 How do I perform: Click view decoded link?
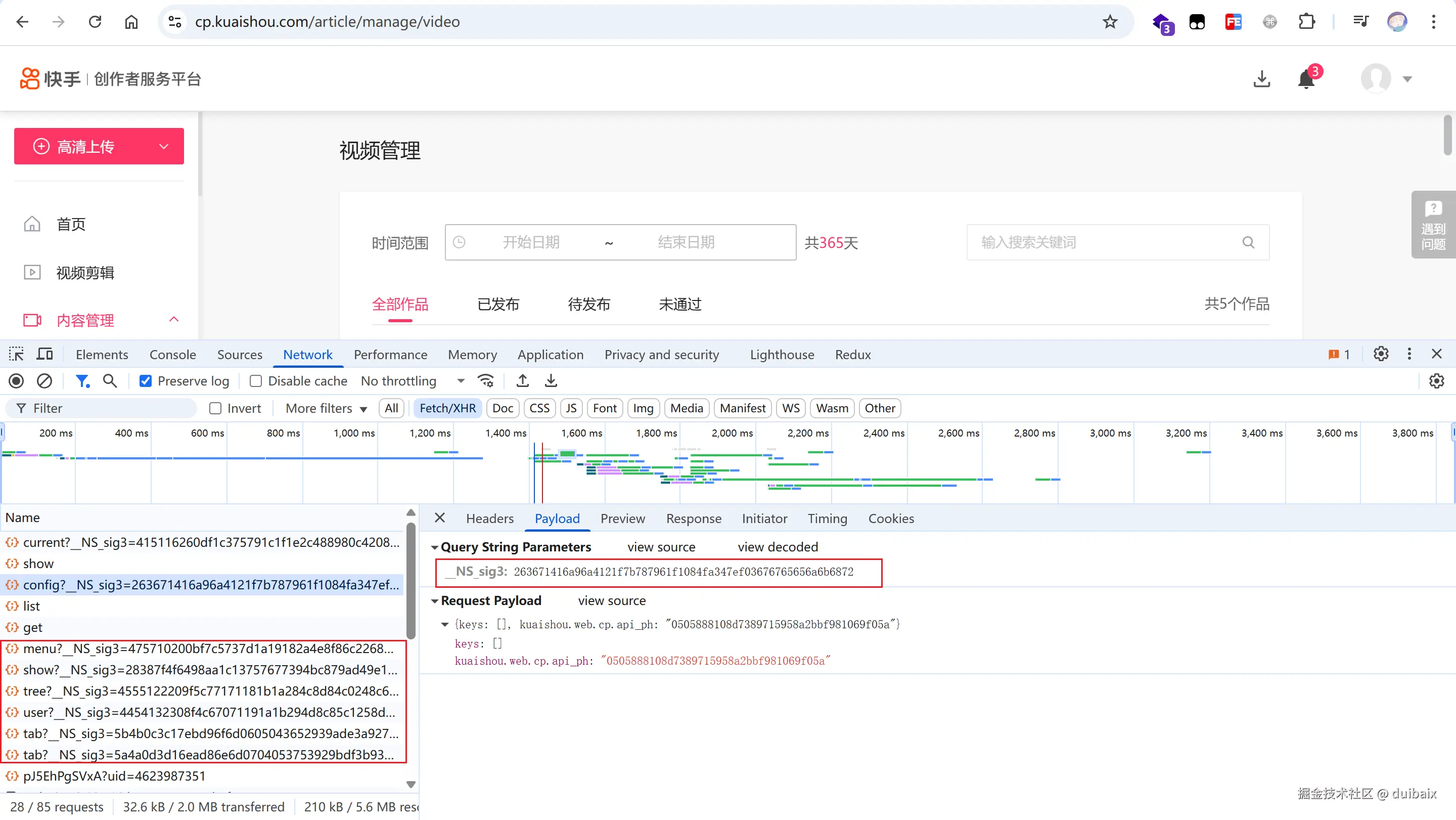coord(778,547)
